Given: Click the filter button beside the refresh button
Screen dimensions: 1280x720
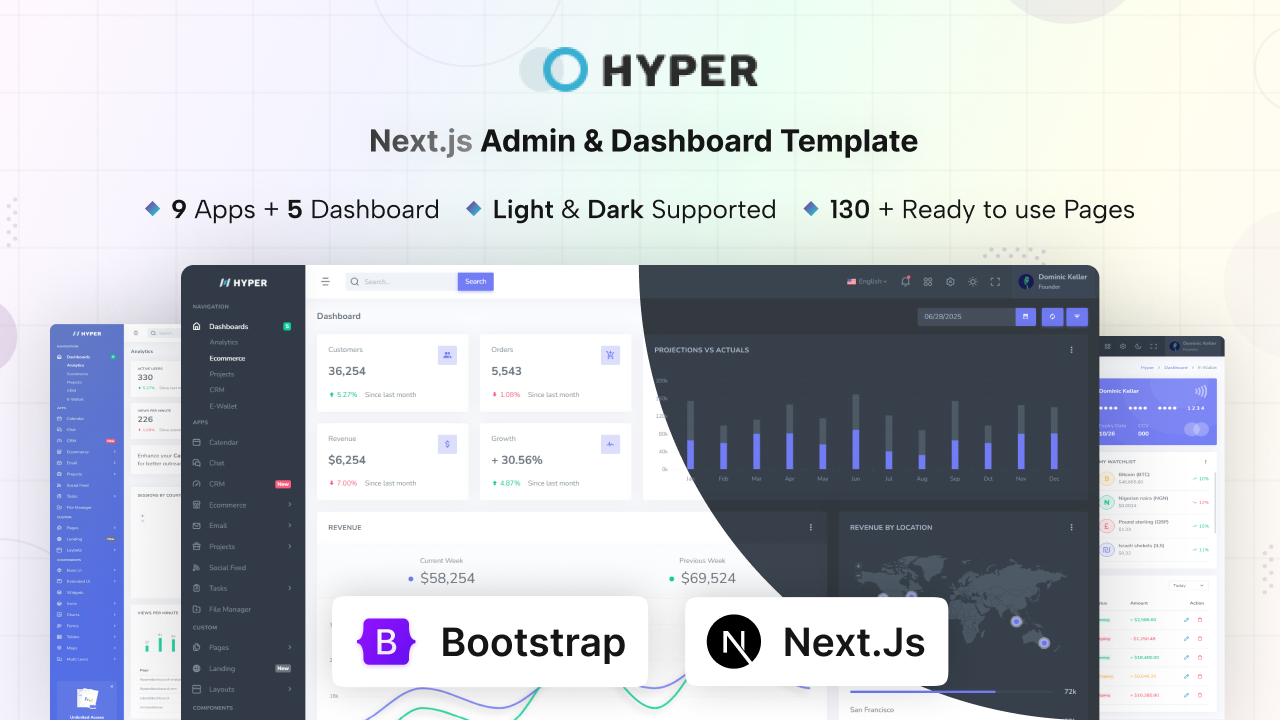Looking at the screenshot, I should click(x=1078, y=316).
